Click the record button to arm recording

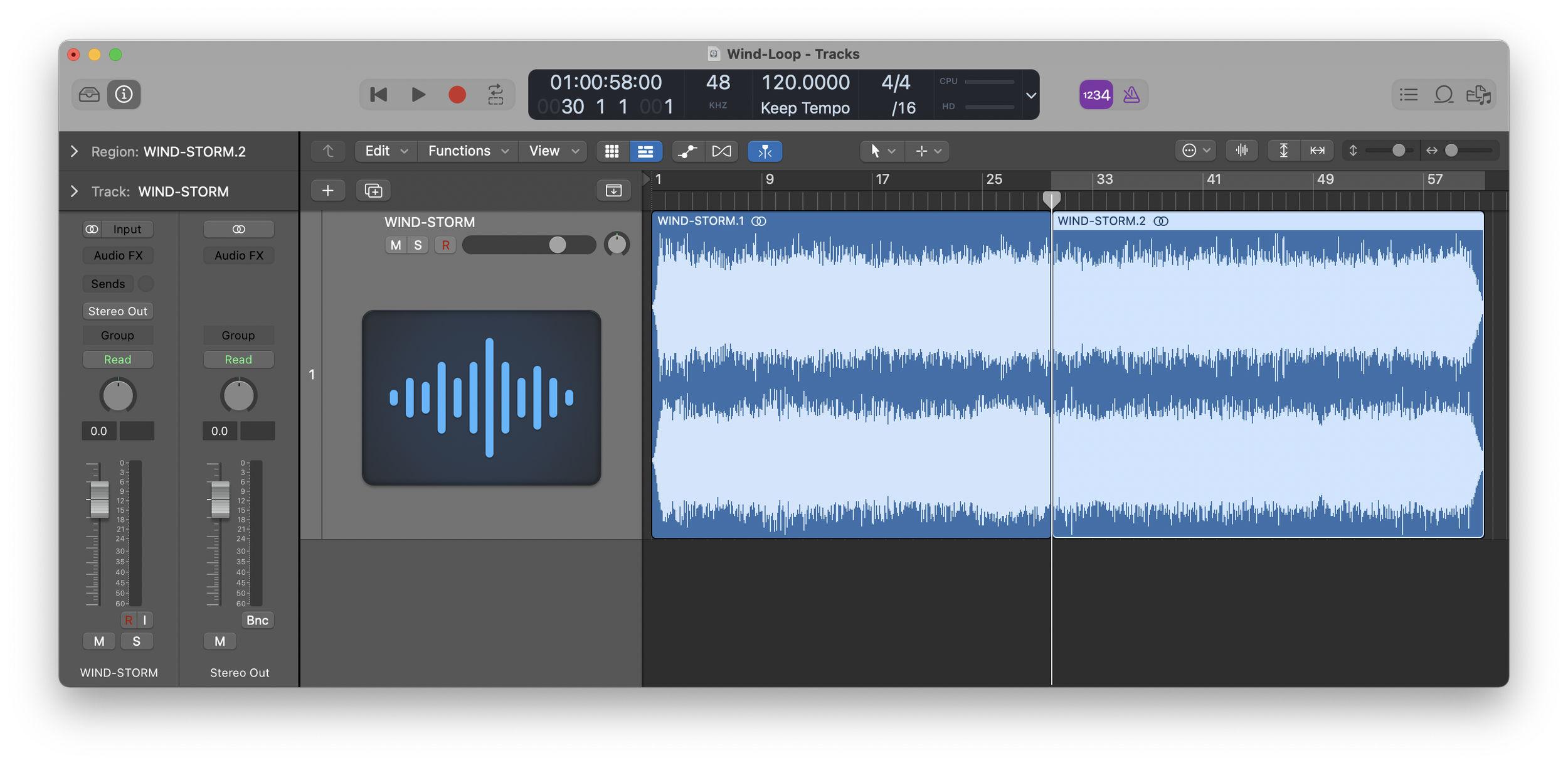pyautogui.click(x=457, y=94)
